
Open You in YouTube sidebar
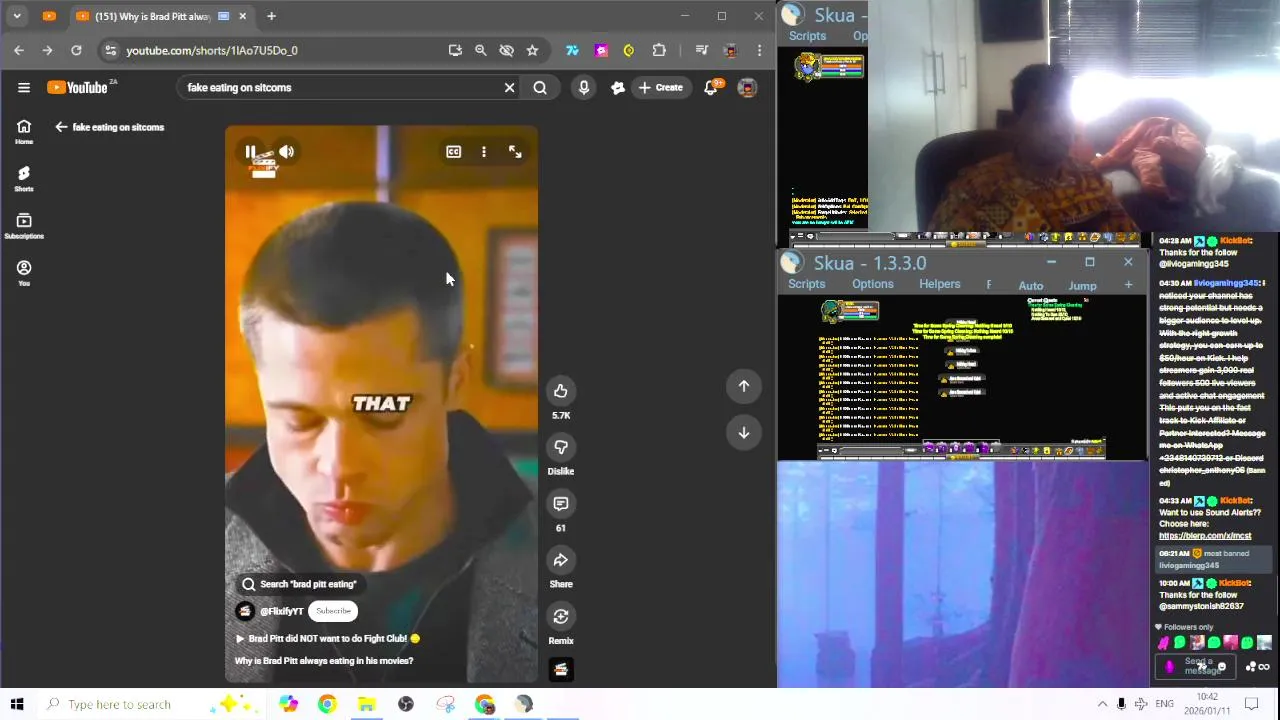pyautogui.click(x=24, y=273)
